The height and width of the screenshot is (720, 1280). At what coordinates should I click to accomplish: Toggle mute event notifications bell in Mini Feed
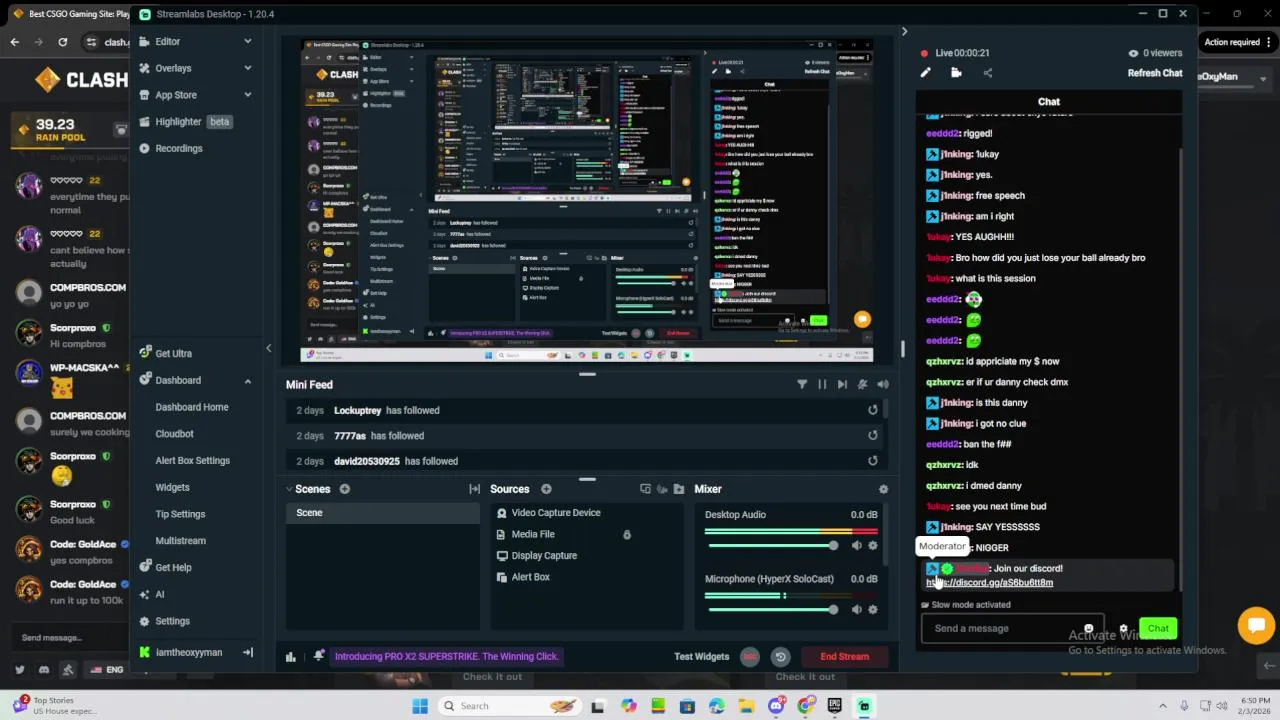pos(862,384)
